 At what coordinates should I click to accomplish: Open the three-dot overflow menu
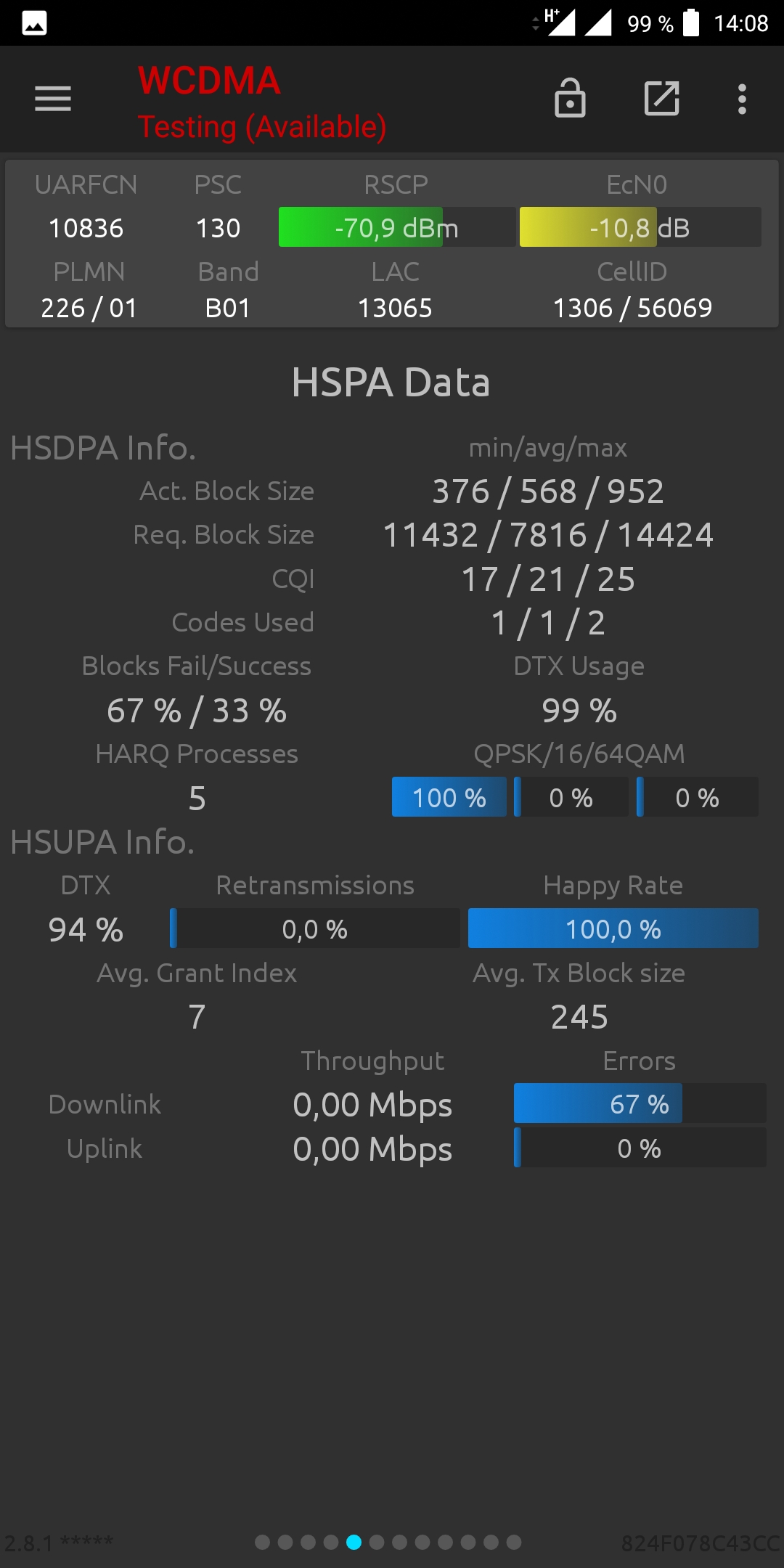tap(742, 99)
